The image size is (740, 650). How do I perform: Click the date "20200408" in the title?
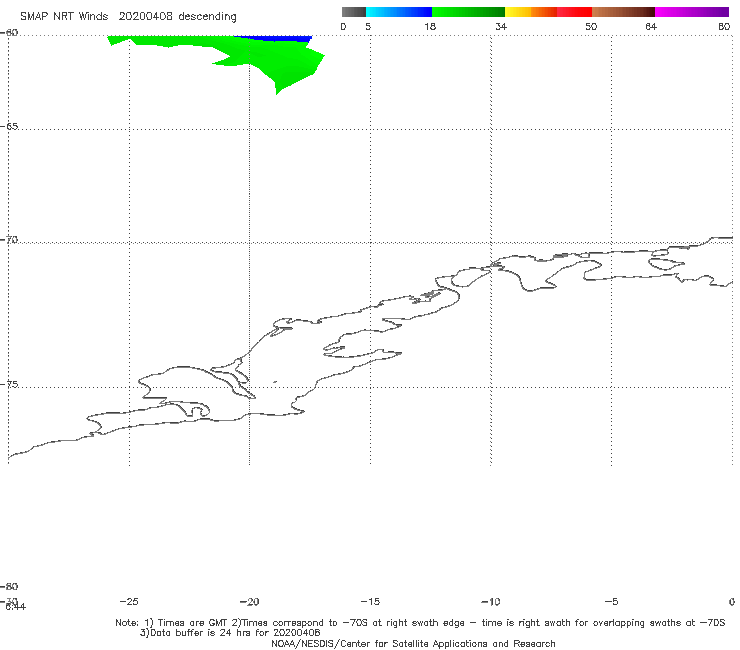[x=145, y=16]
